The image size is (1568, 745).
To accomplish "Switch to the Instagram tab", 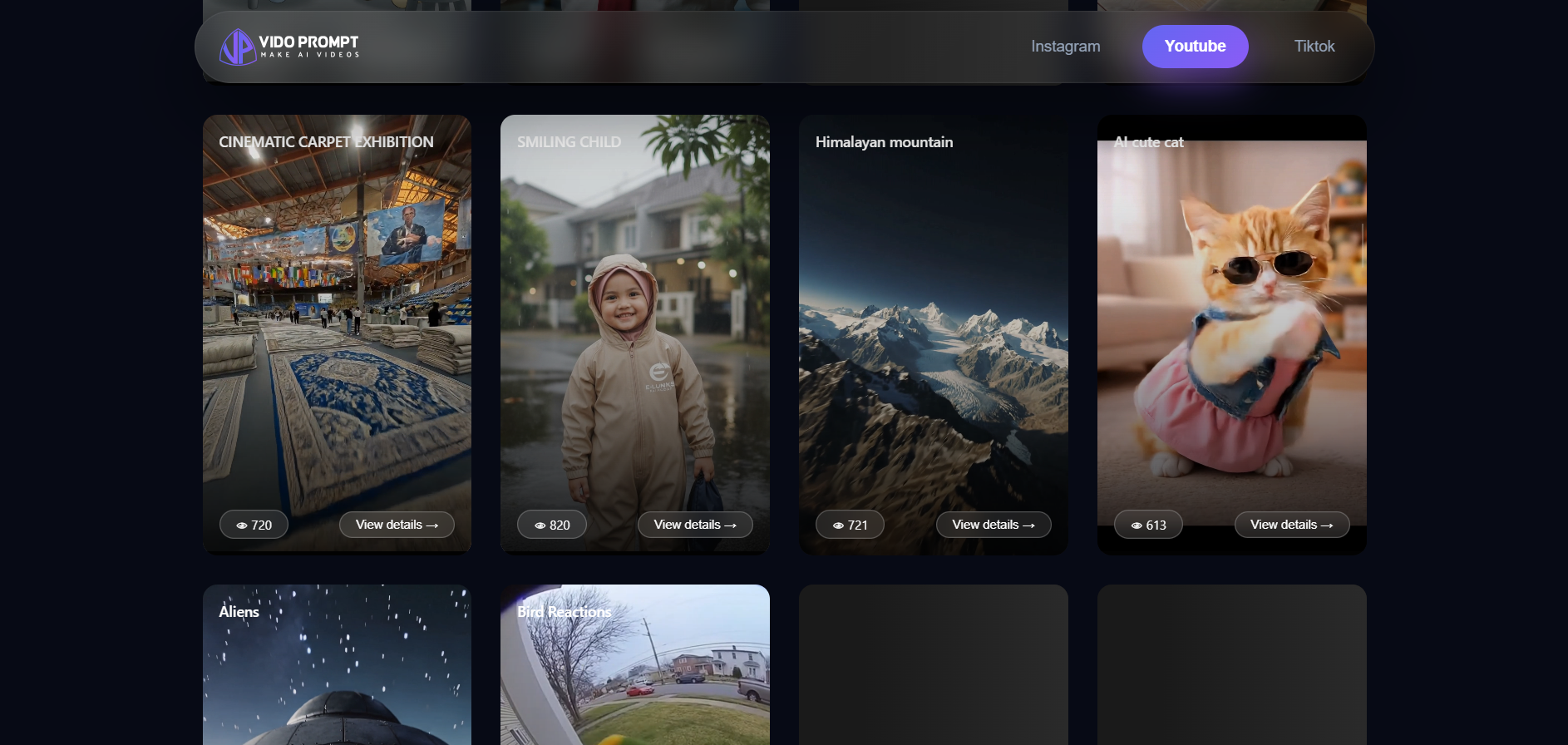I will click(x=1065, y=47).
